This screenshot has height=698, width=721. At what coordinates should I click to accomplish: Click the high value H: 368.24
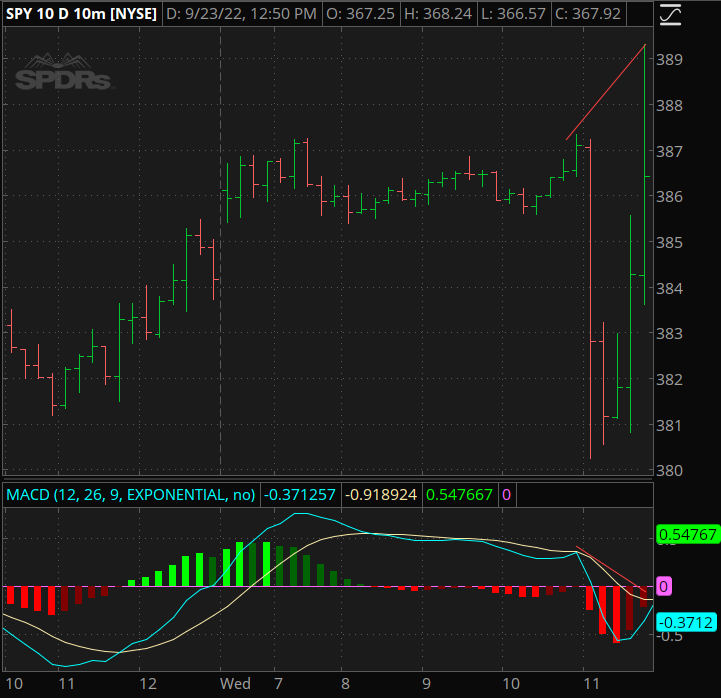pyautogui.click(x=438, y=14)
